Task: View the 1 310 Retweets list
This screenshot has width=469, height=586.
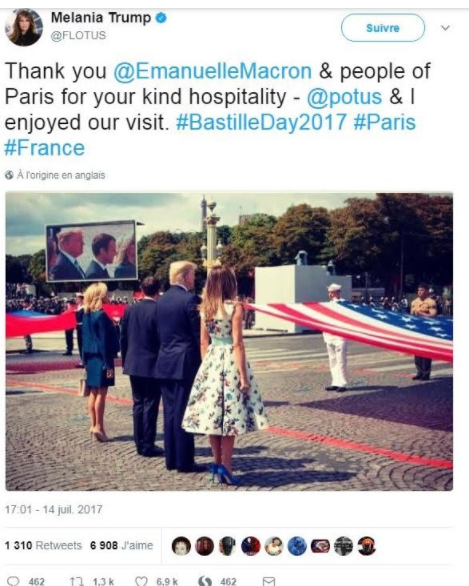Action: click(x=43, y=545)
